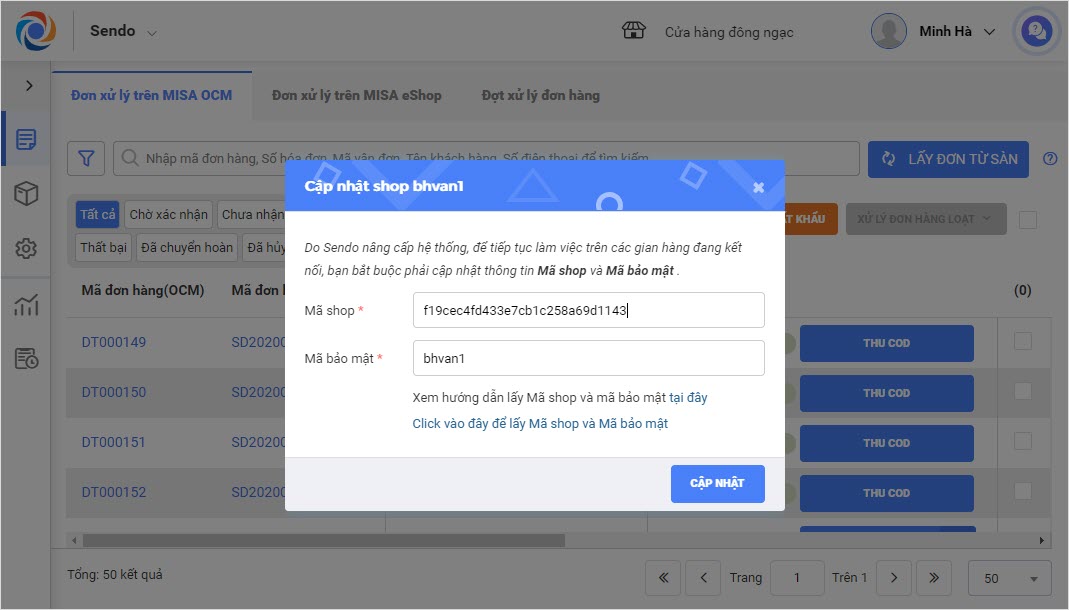The height and width of the screenshot is (610, 1069).
Task: Click THU COD button for DT000152
Action: [886, 493]
